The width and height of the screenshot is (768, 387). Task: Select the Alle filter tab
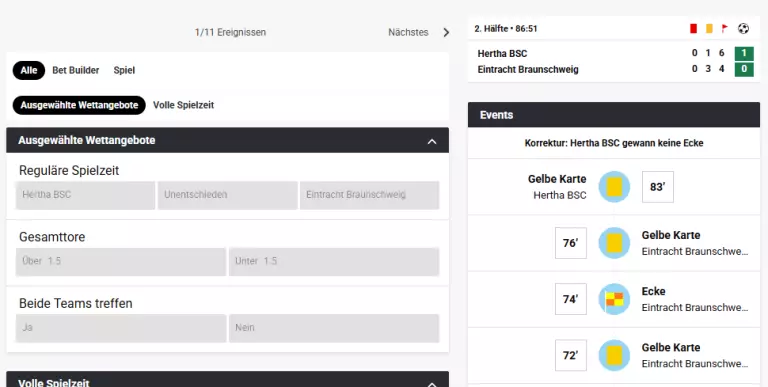pyautogui.click(x=29, y=70)
